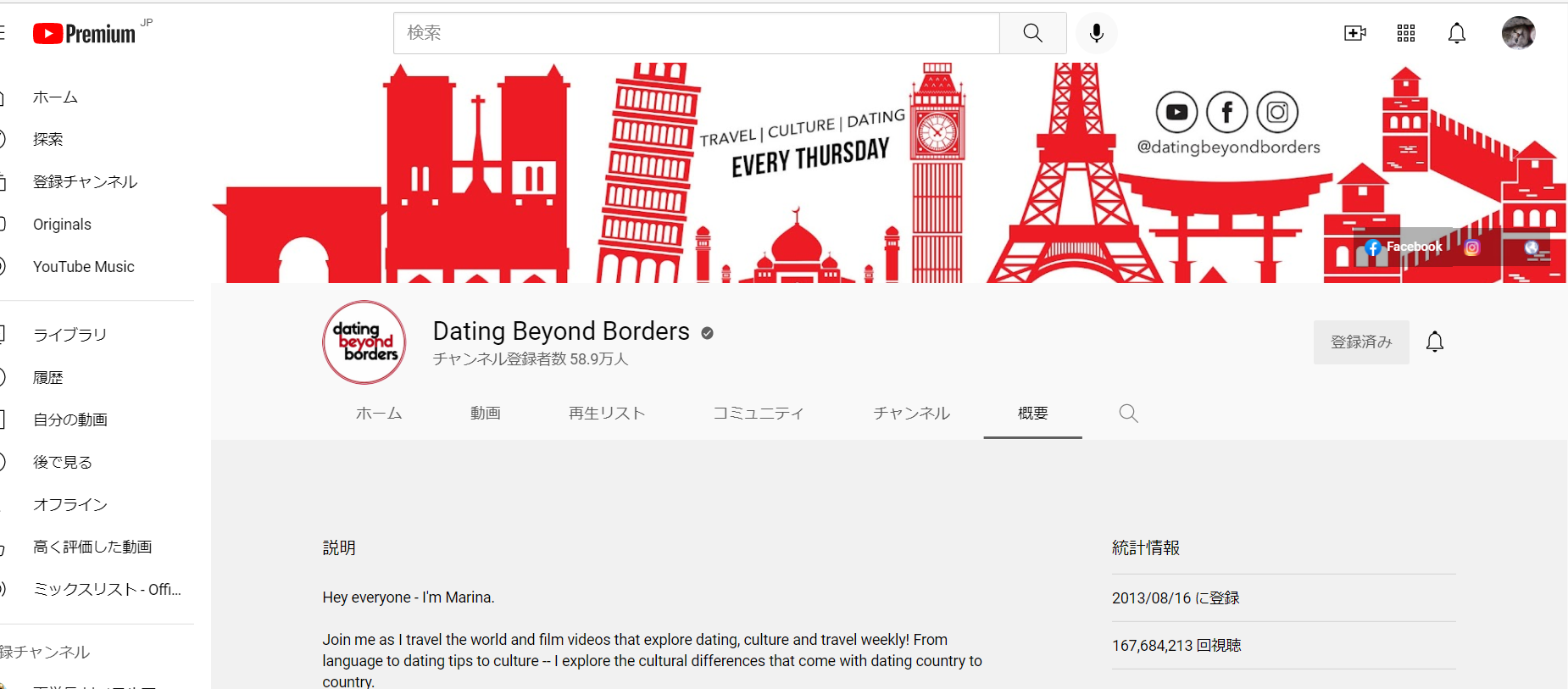This screenshot has width=1568, height=689.
Task: Start voice search with microphone icon
Action: pyautogui.click(x=1096, y=33)
